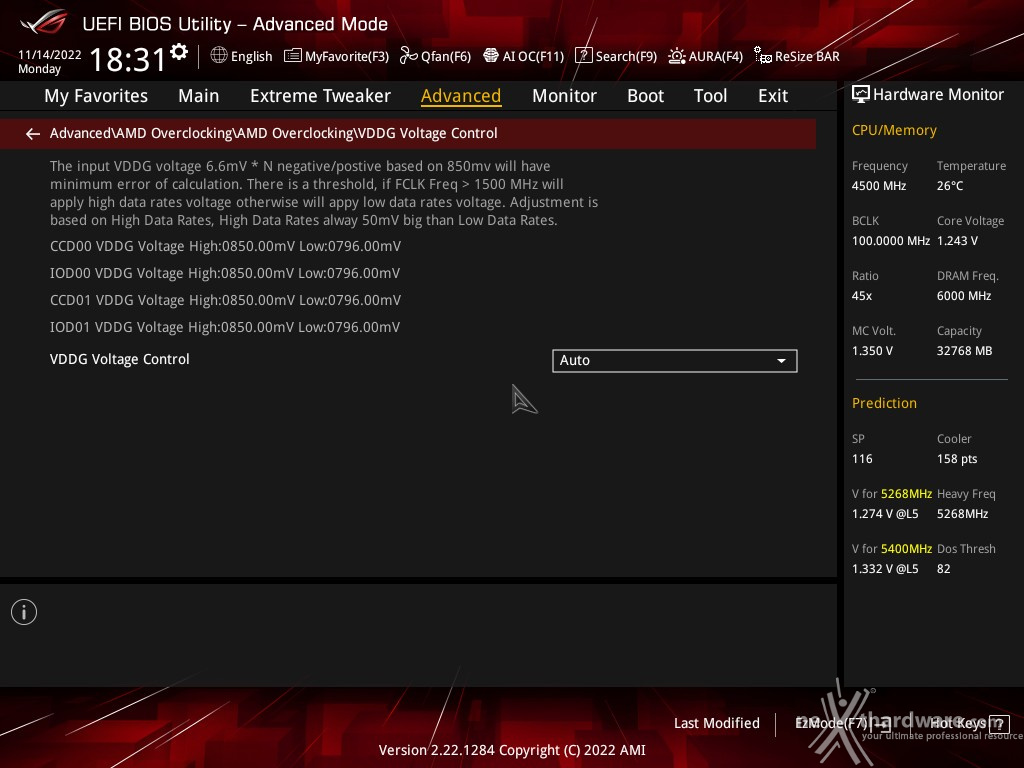Select the VDDG Voltage Control label
Screen dimensions: 1024x768
pos(120,359)
